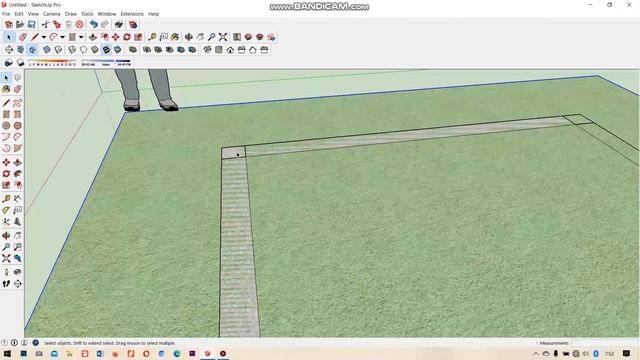Viewport: 640px width, 360px height.
Task: Select the 3D Text tool in the left toolset
Action: coord(18,222)
